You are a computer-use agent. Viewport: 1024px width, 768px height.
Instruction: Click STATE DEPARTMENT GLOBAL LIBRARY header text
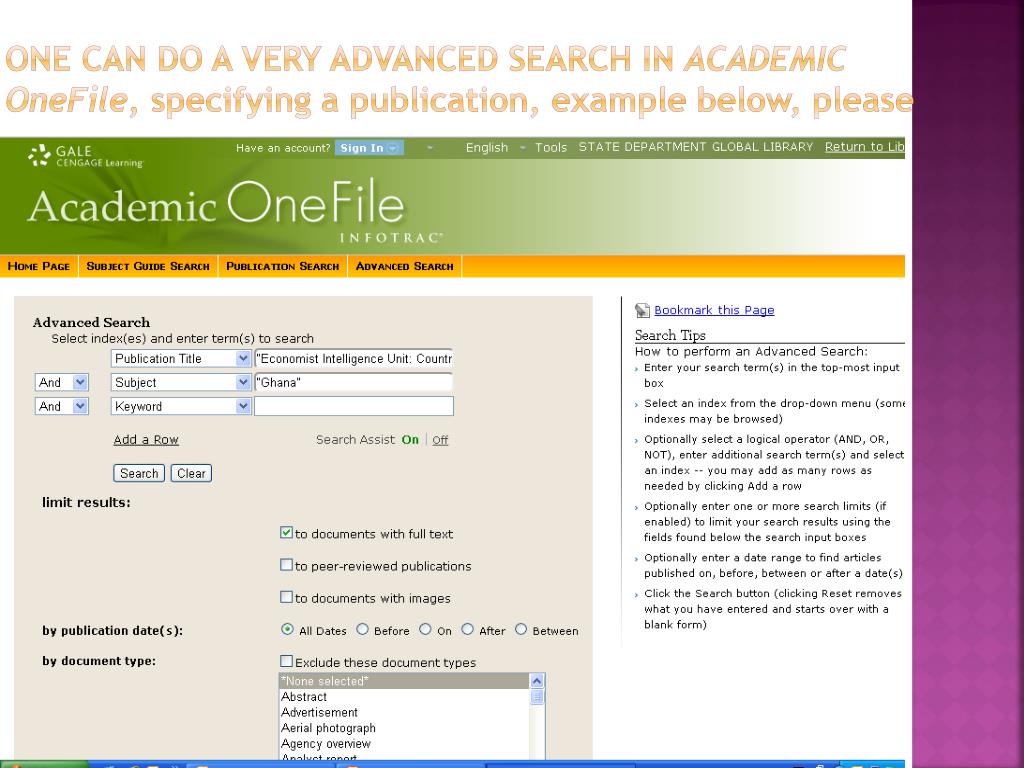pos(696,147)
